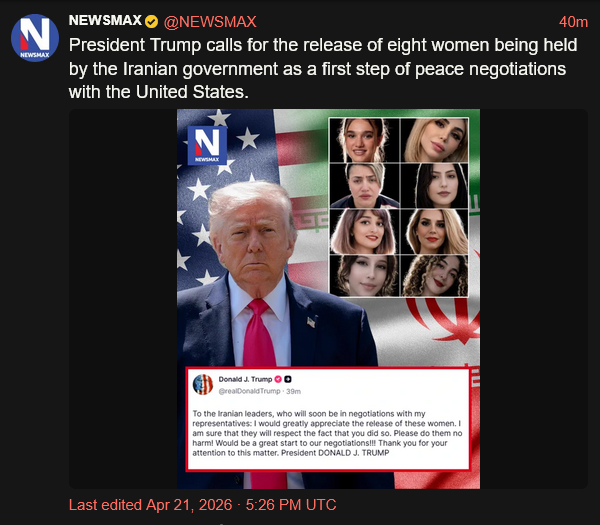Select the curly-haired woman's photo, bottom-right
Image resolution: width=600 pixels, height=525 pixels.
tap(434, 276)
